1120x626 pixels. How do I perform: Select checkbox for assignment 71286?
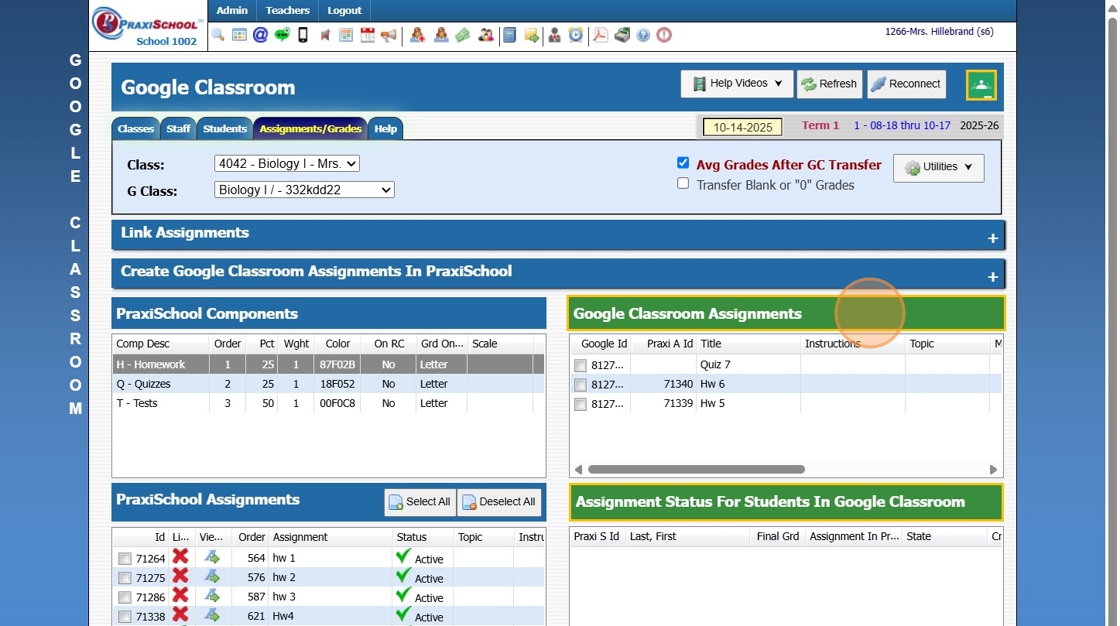point(124,597)
